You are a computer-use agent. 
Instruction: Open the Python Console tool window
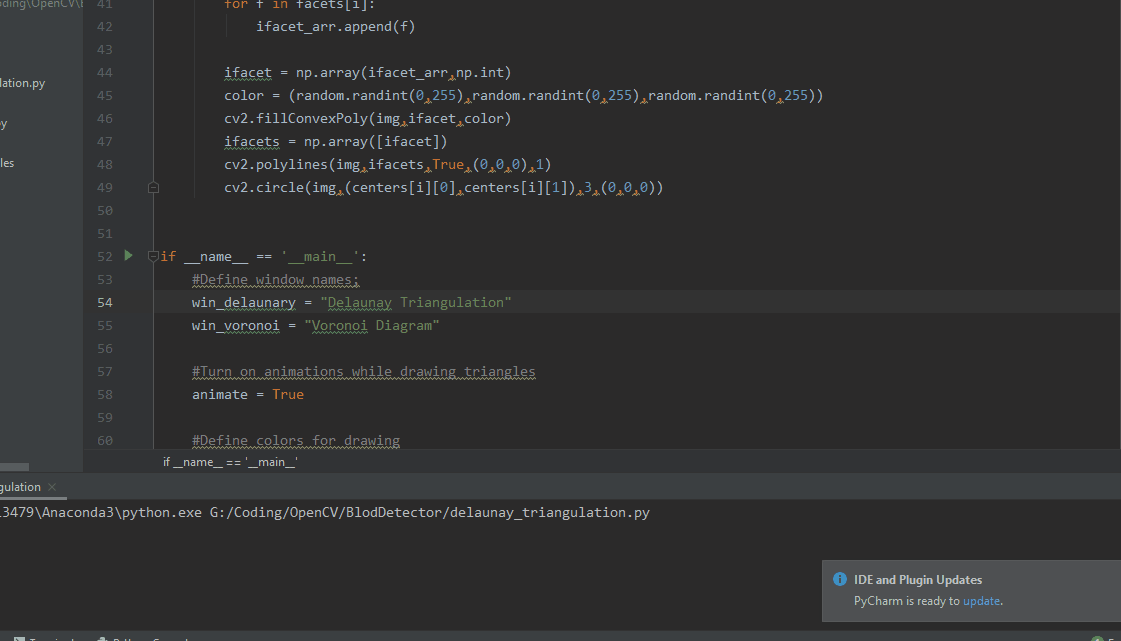click(104, 637)
